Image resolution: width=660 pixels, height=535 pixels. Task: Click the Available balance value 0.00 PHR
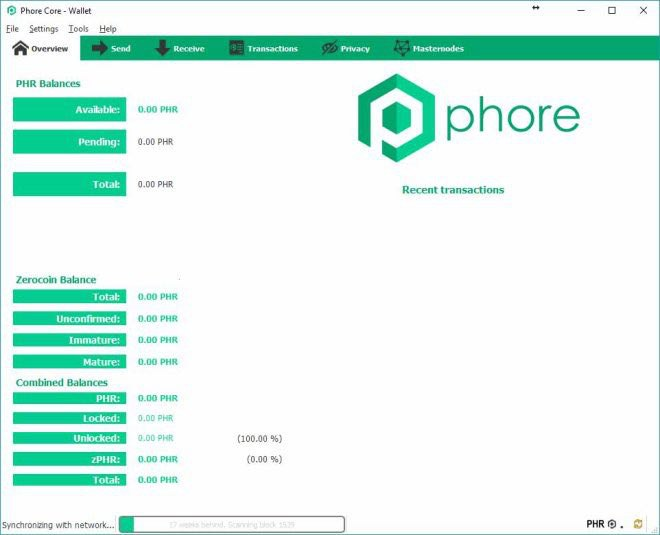click(158, 109)
